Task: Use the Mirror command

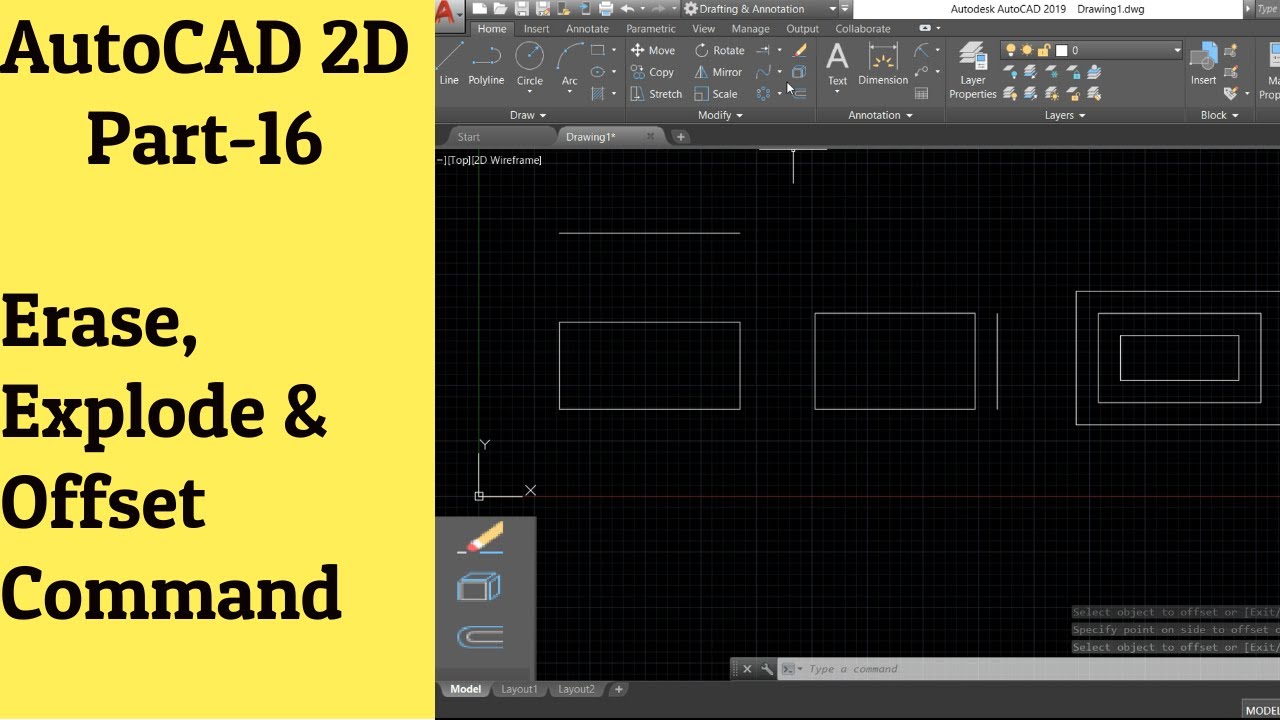Action: click(x=719, y=72)
